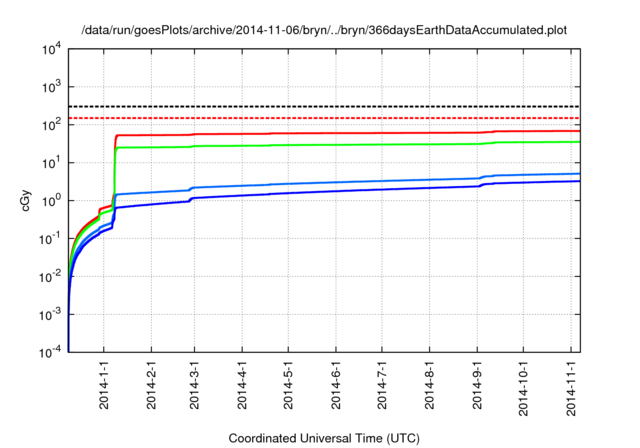The height and width of the screenshot is (448, 640).
Task: Click the 10^1 y-axis tick label
Action: pos(52,162)
